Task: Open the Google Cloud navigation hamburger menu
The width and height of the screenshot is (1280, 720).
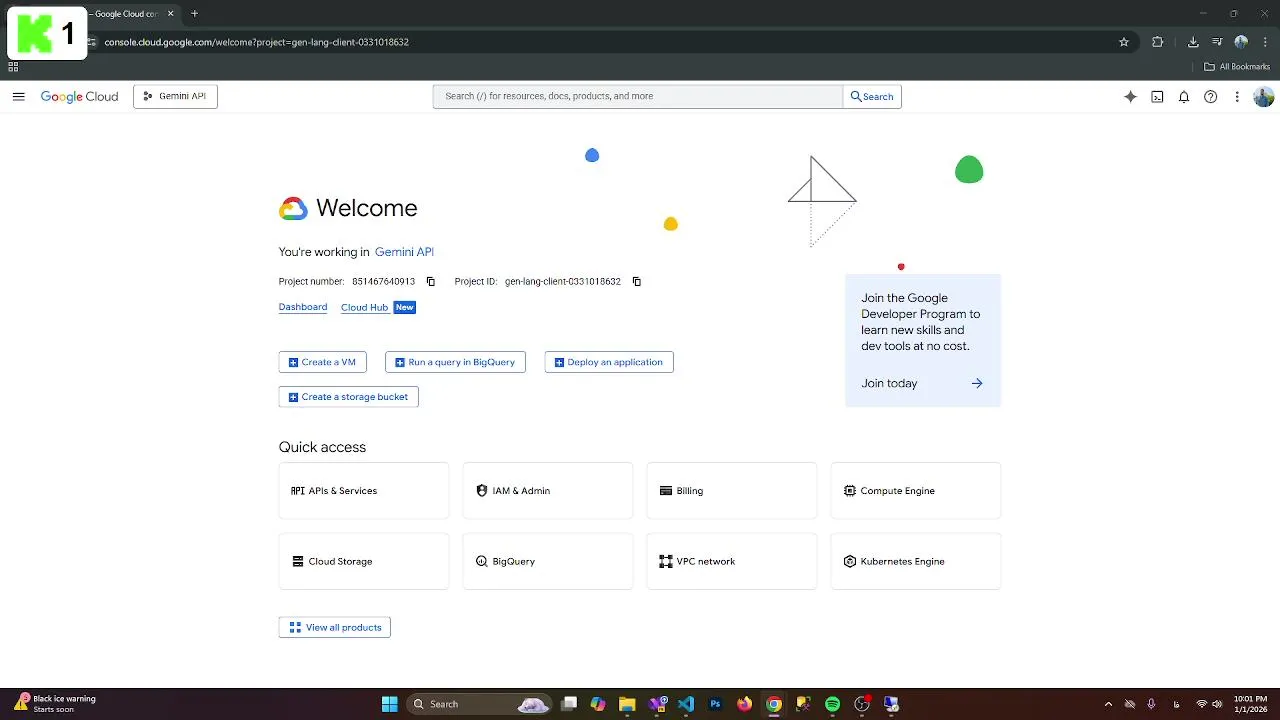Action: 18,96
